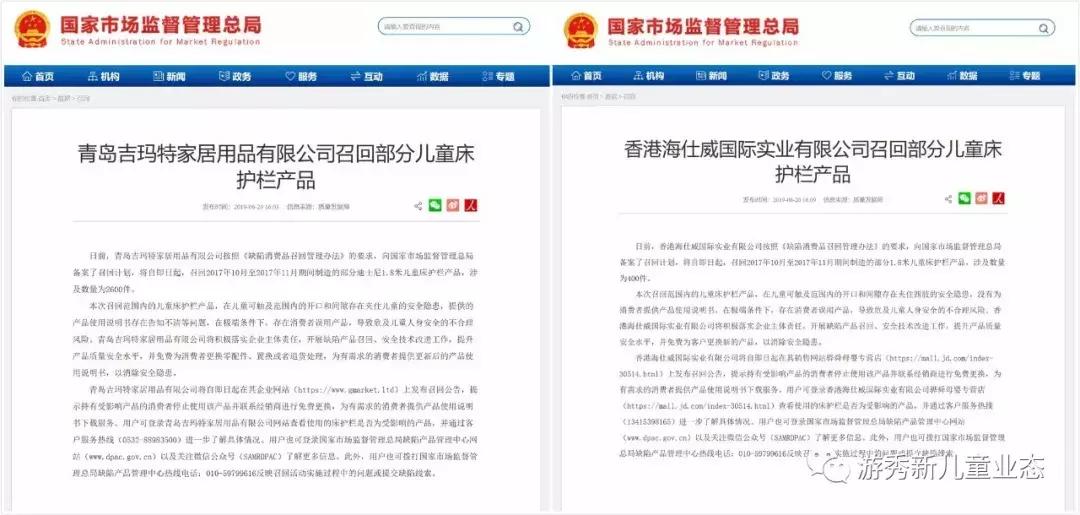Share the Hong Kong article via Weibo icon
Viewport: 1080px width, 515px height.
982,198
